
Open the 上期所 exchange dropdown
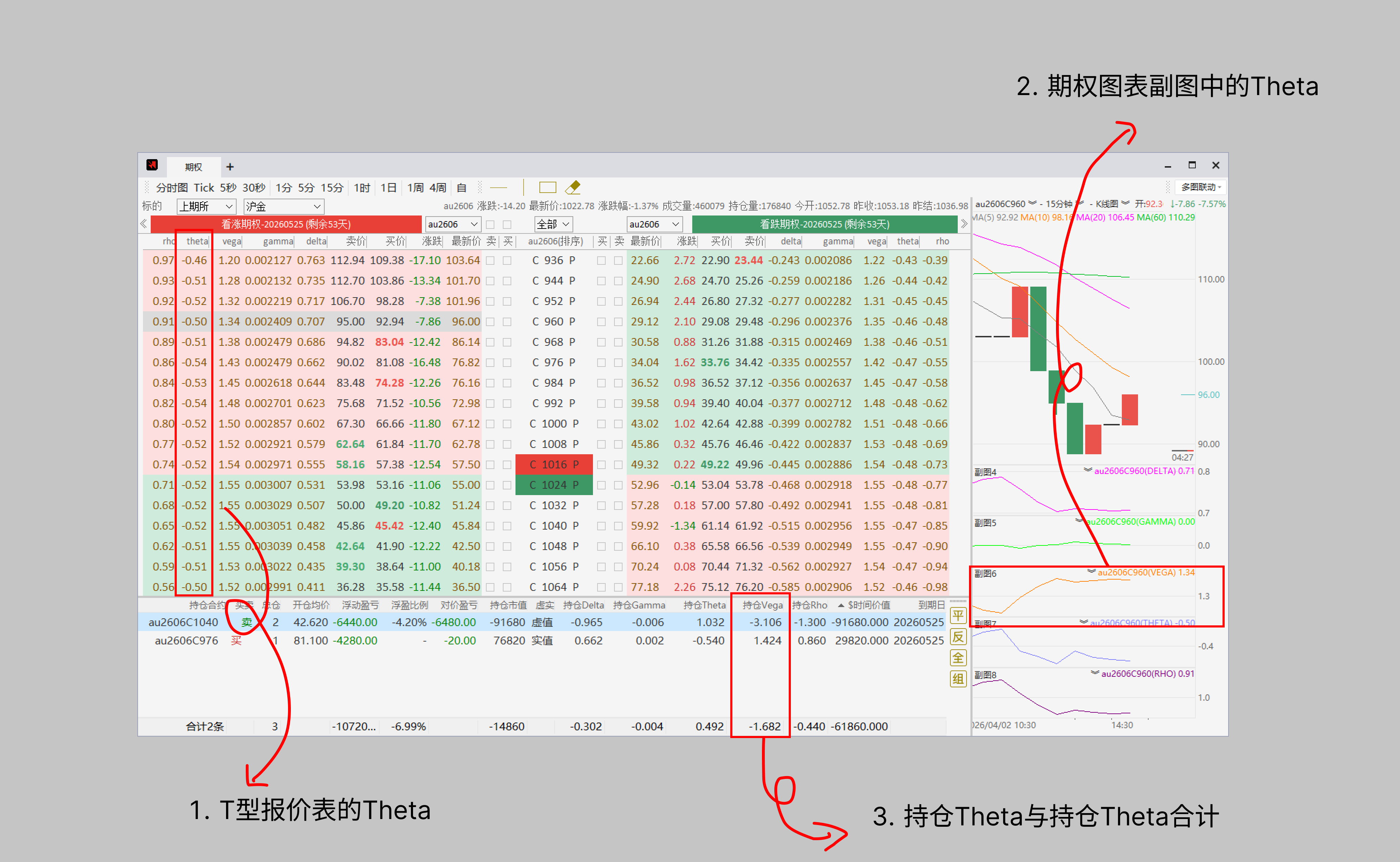pyautogui.click(x=206, y=206)
